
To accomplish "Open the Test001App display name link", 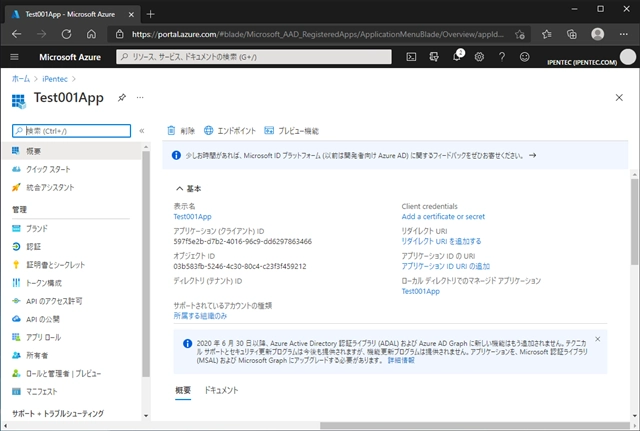I will coord(192,217).
